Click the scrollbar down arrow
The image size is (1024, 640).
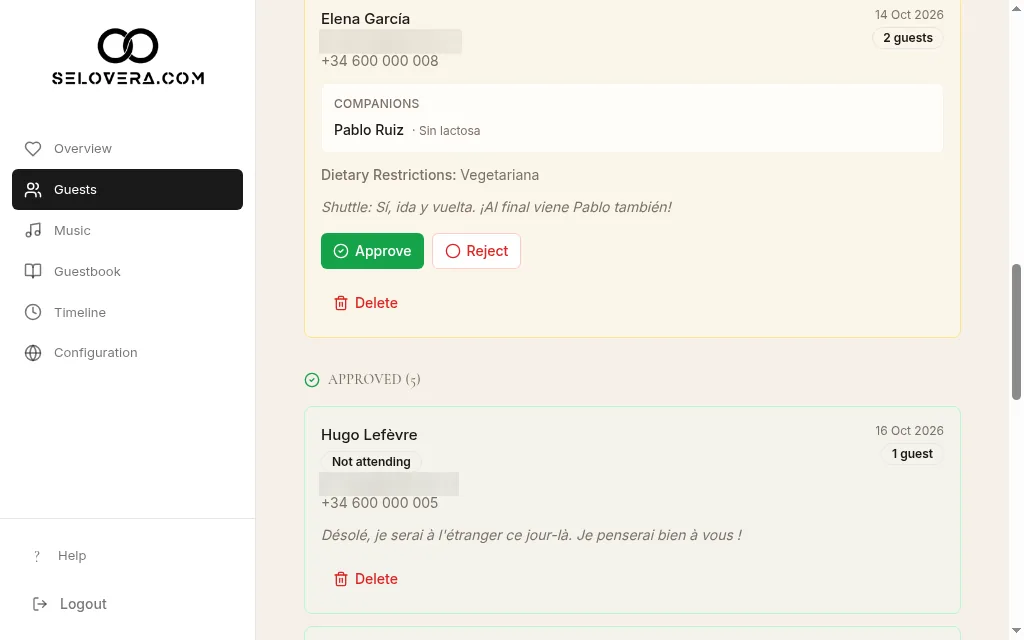pyautogui.click(x=1016, y=631)
